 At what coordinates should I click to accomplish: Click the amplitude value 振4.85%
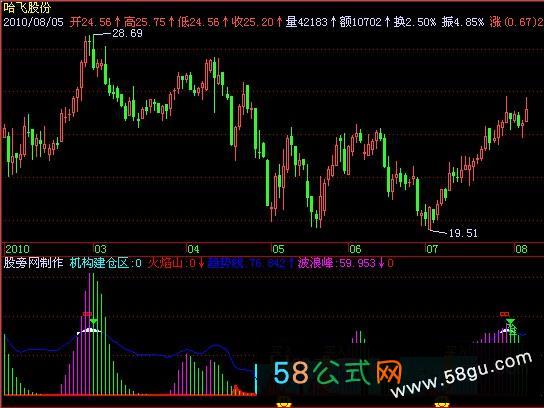463,22
